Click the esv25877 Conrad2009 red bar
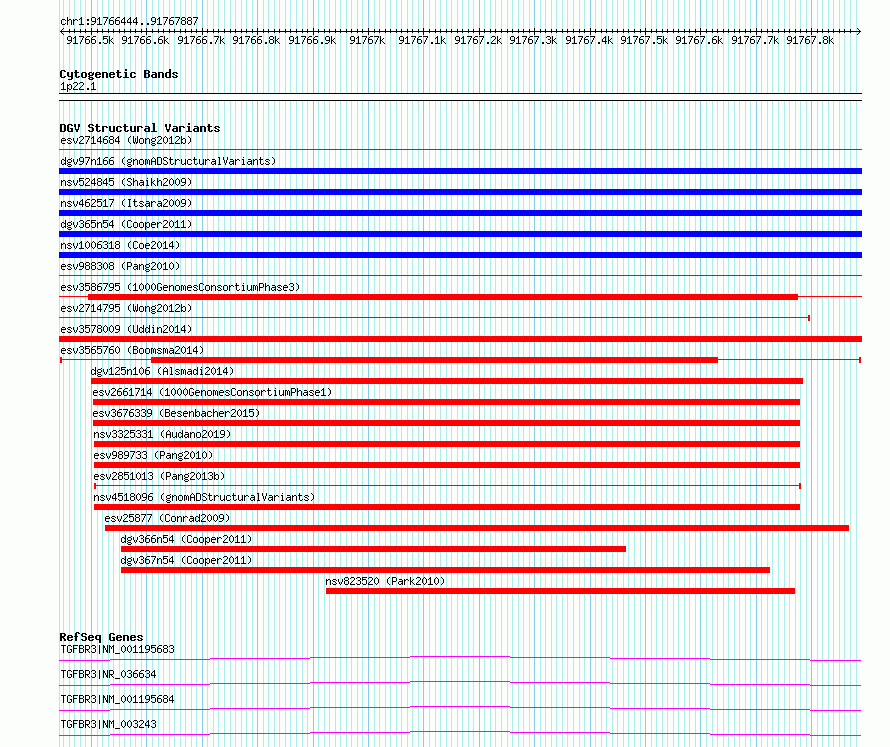The width and height of the screenshot is (890, 747). coord(477,528)
